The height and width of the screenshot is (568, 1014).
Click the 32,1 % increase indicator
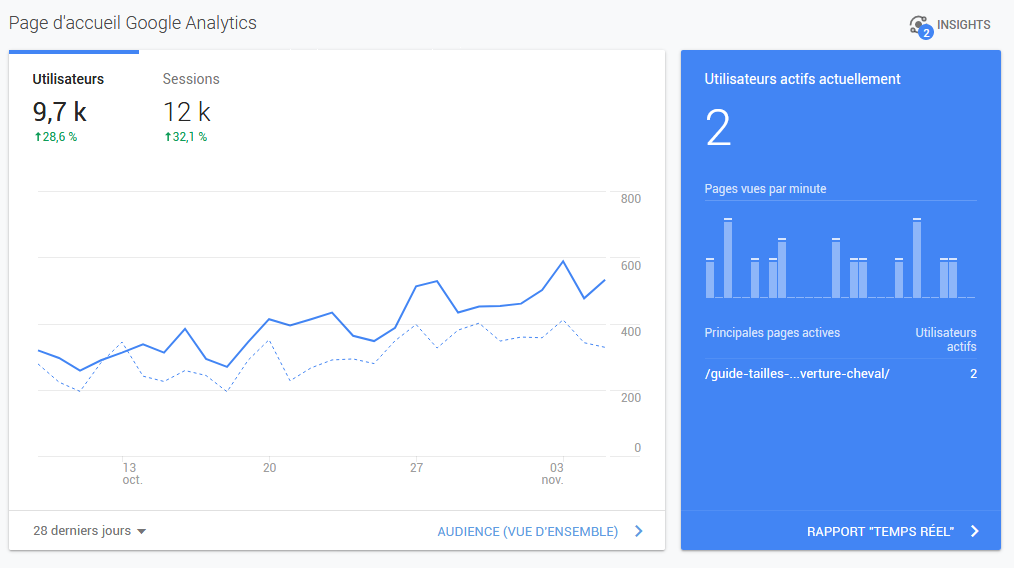tap(186, 137)
